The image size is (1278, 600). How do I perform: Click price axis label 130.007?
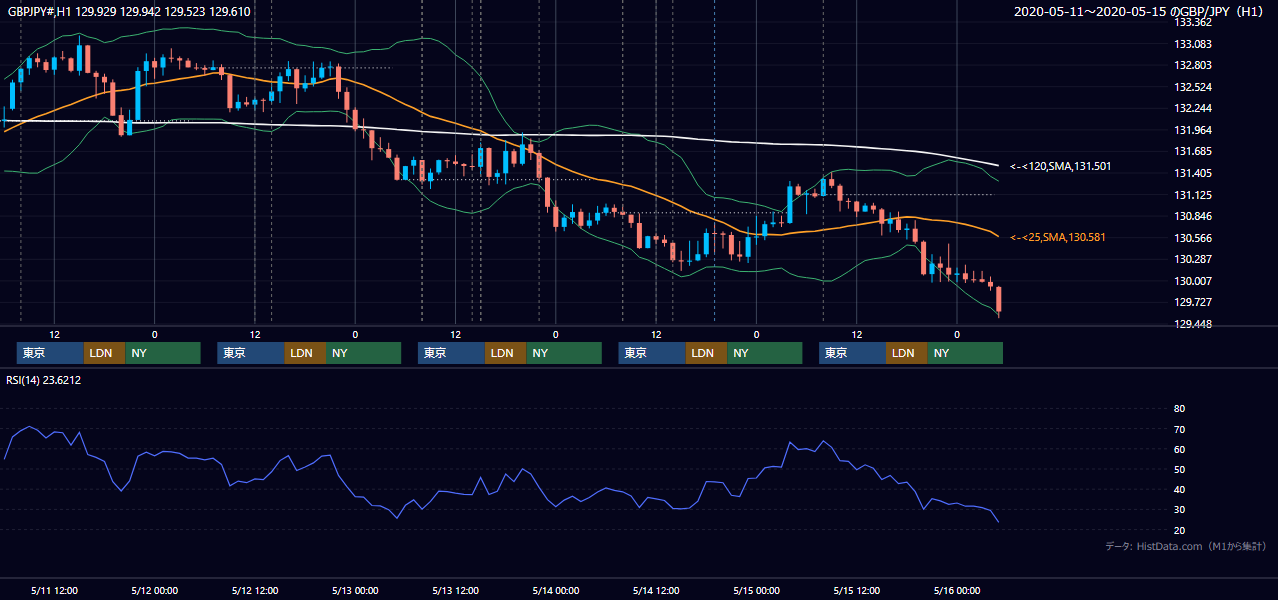pos(1192,281)
